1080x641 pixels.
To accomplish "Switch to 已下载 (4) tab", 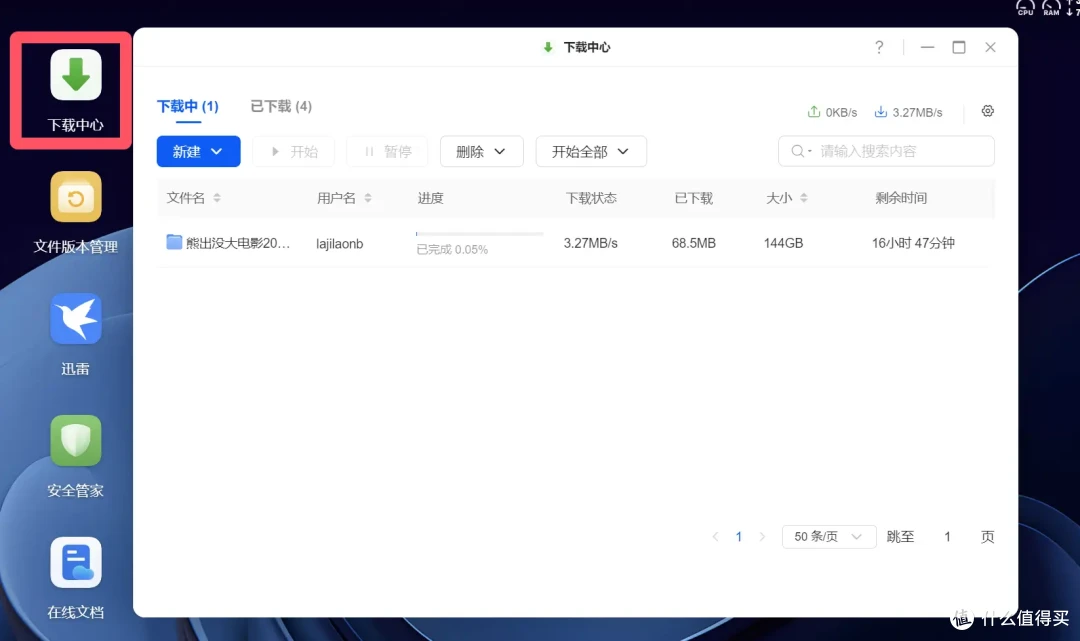I will point(281,106).
